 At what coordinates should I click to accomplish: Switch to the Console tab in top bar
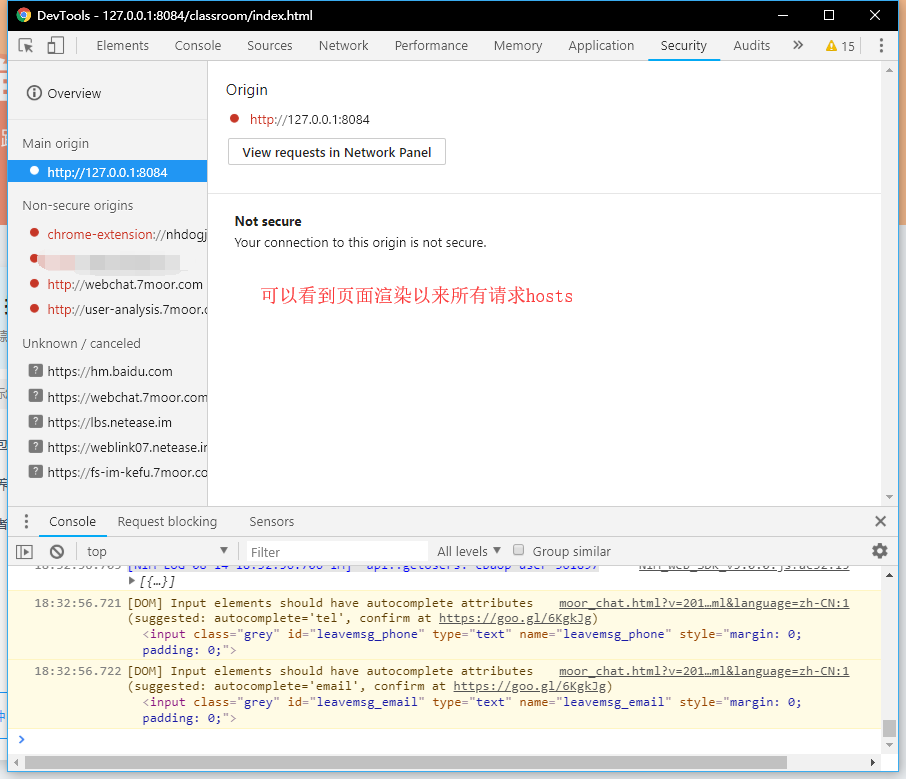click(x=198, y=46)
